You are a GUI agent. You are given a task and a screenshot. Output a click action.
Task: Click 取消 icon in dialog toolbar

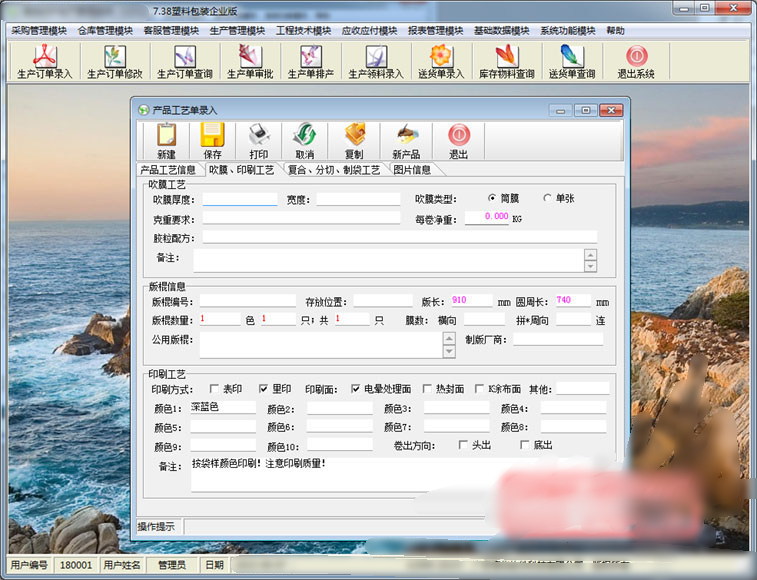305,141
